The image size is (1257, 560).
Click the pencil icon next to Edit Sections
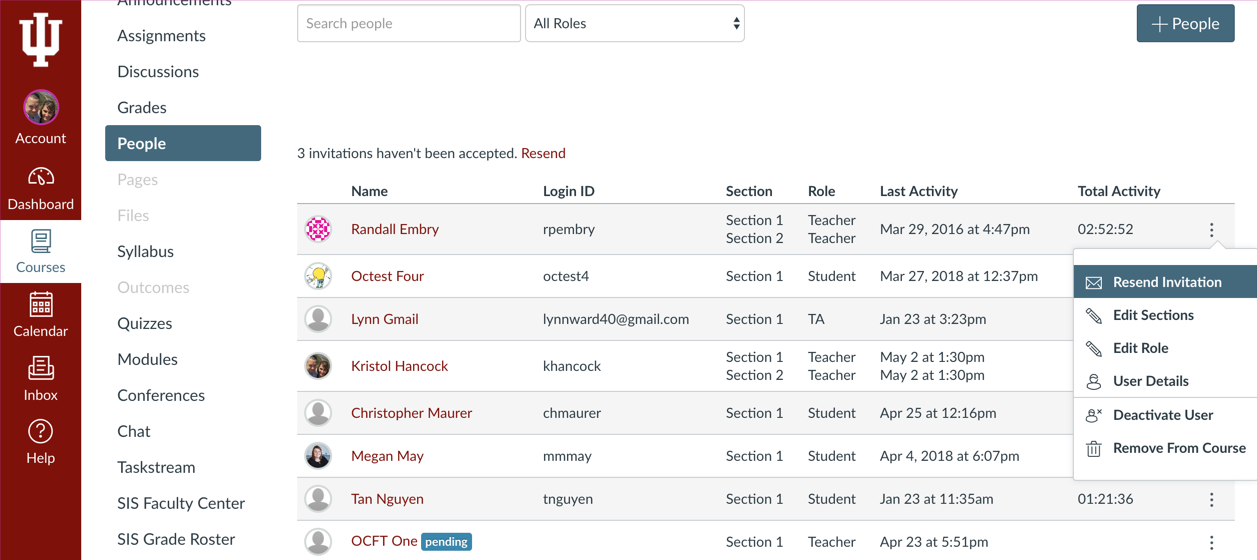click(1094, 316)
